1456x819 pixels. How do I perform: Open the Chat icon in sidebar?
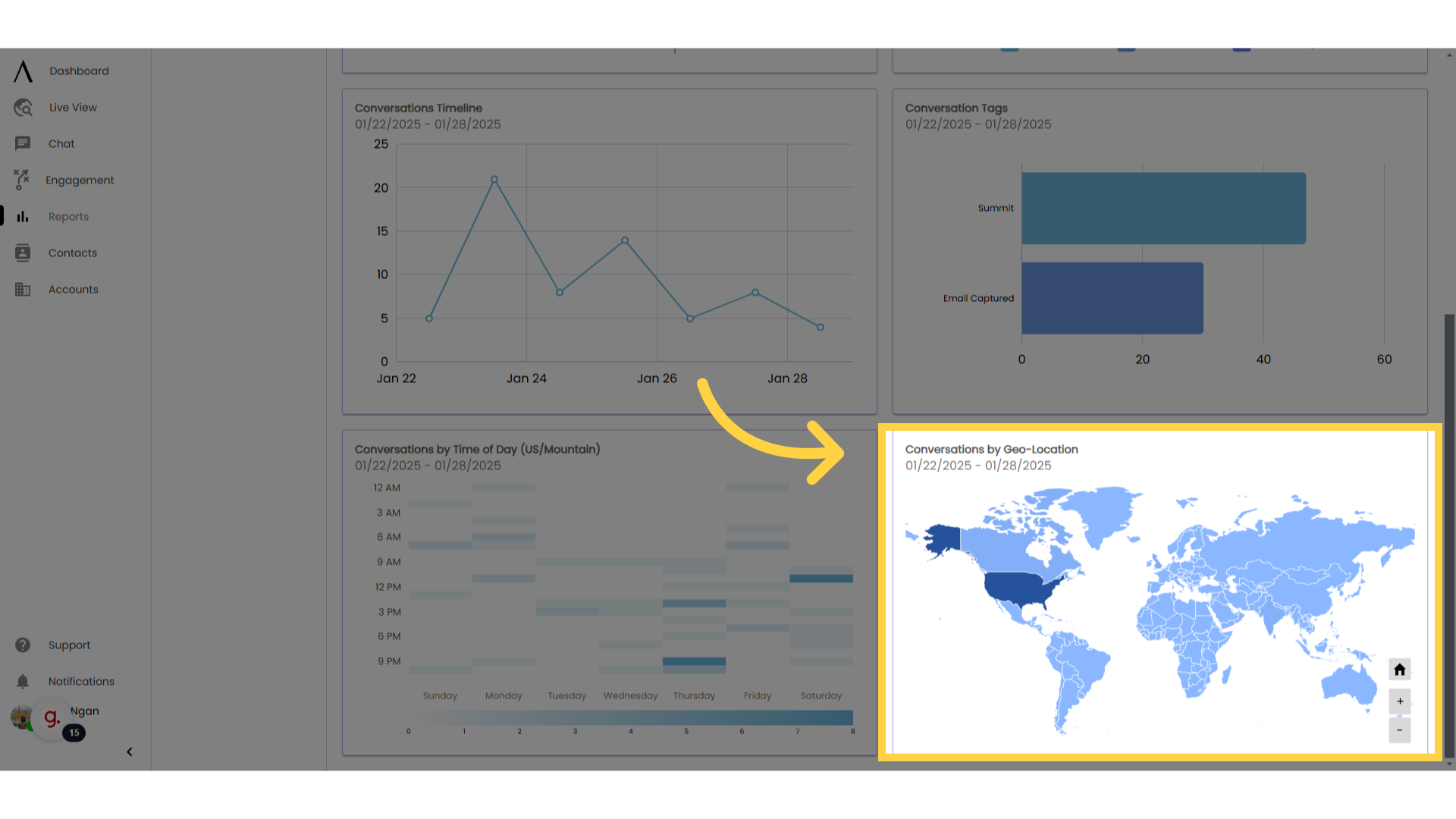coord(22,143)
